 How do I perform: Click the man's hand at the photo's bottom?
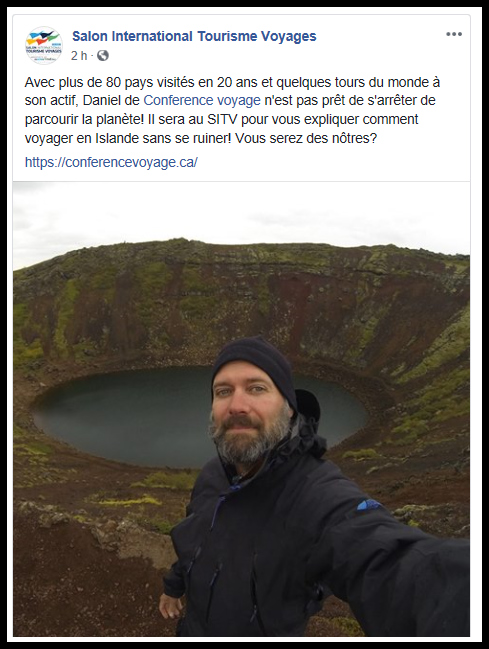171,606
